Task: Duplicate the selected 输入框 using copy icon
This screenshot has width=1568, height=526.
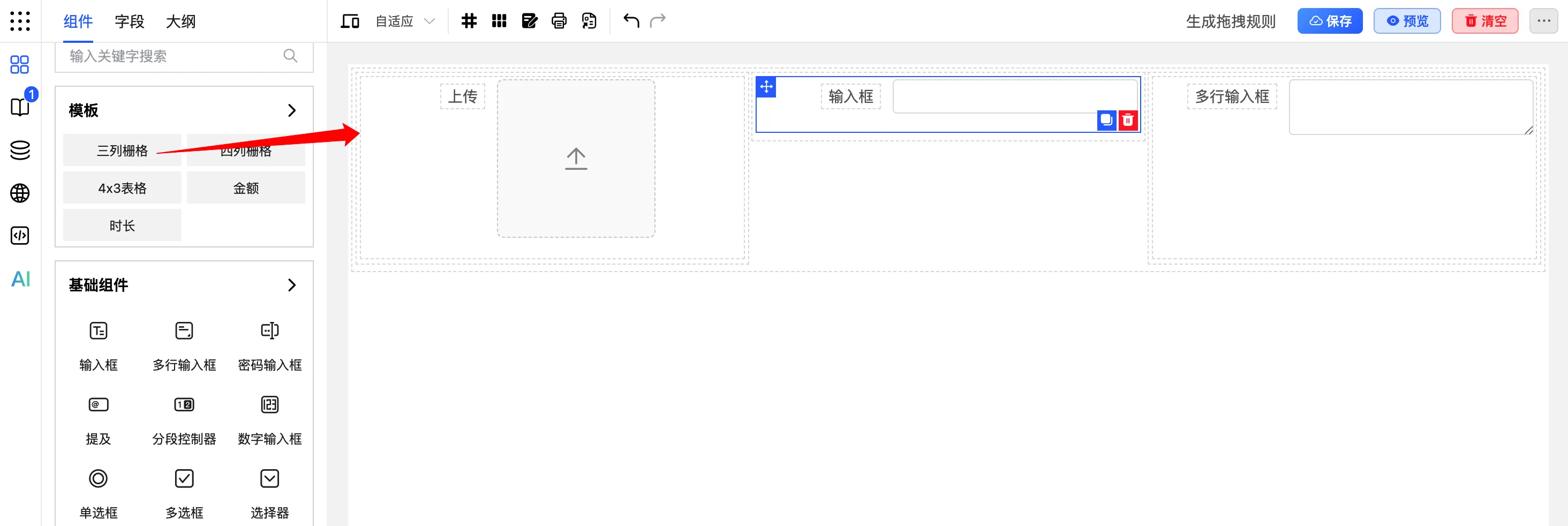Action: (1106, 120)
